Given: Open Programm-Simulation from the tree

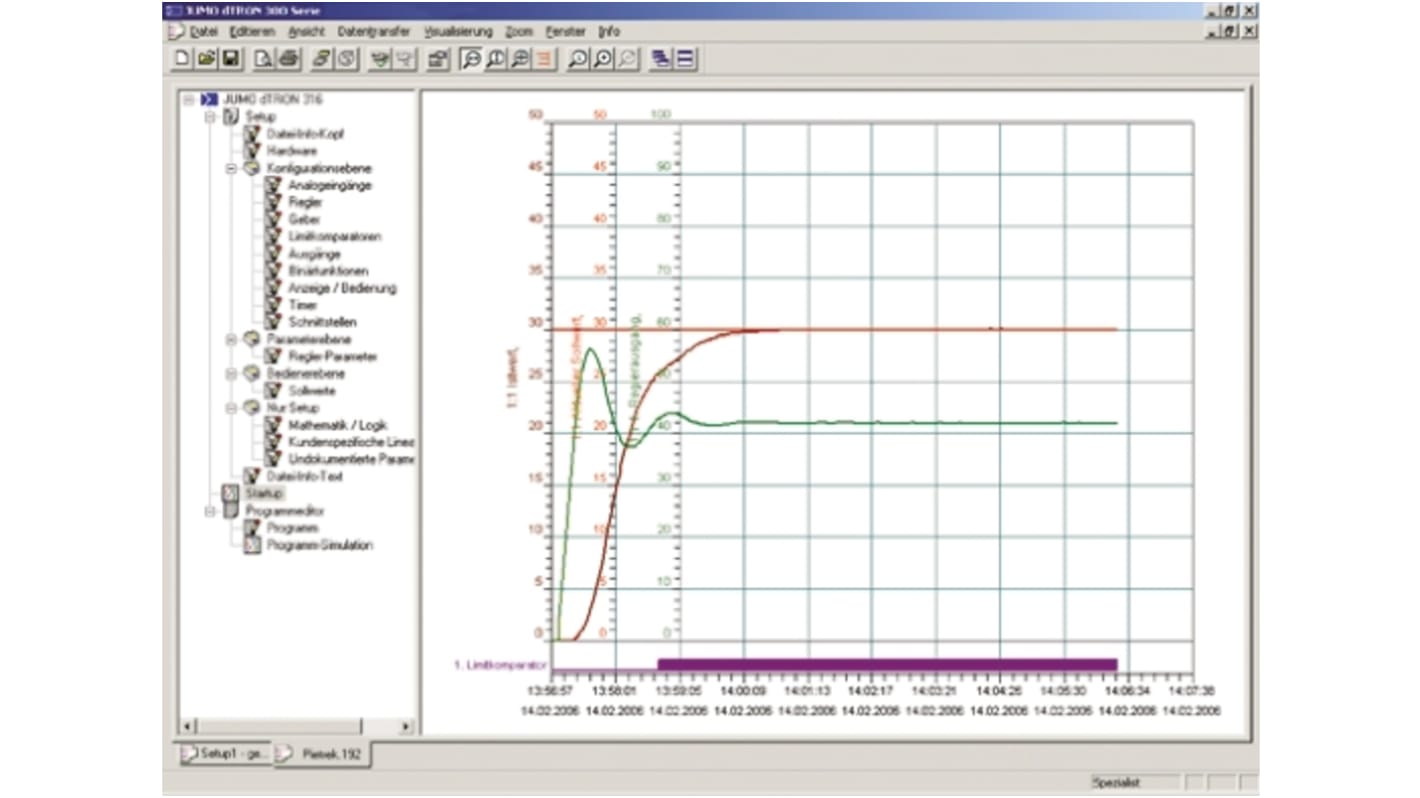Looking at the screenshot, I should coord(321,544).
